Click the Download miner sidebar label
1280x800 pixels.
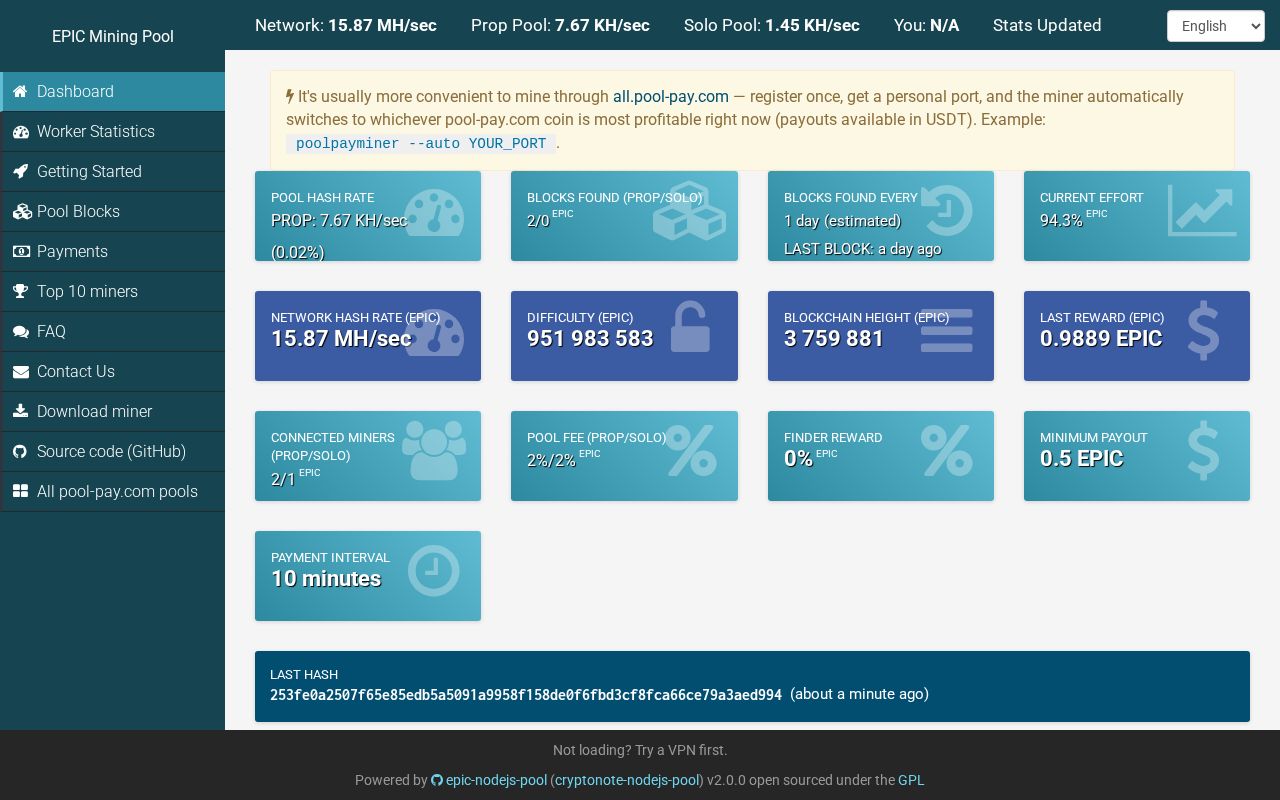click(x=95, y=412)
